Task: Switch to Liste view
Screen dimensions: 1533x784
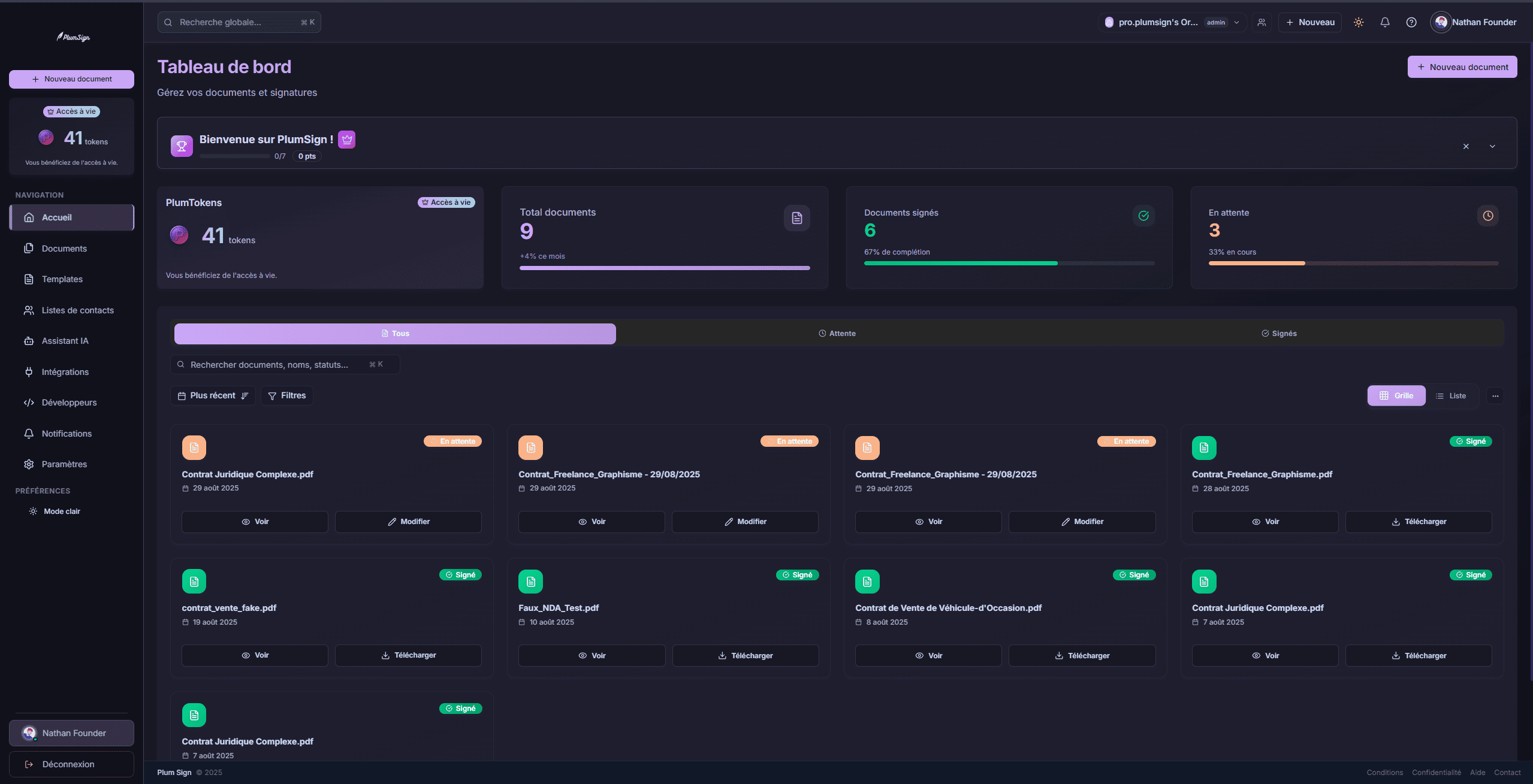Action: click(x=1451, y=396)
